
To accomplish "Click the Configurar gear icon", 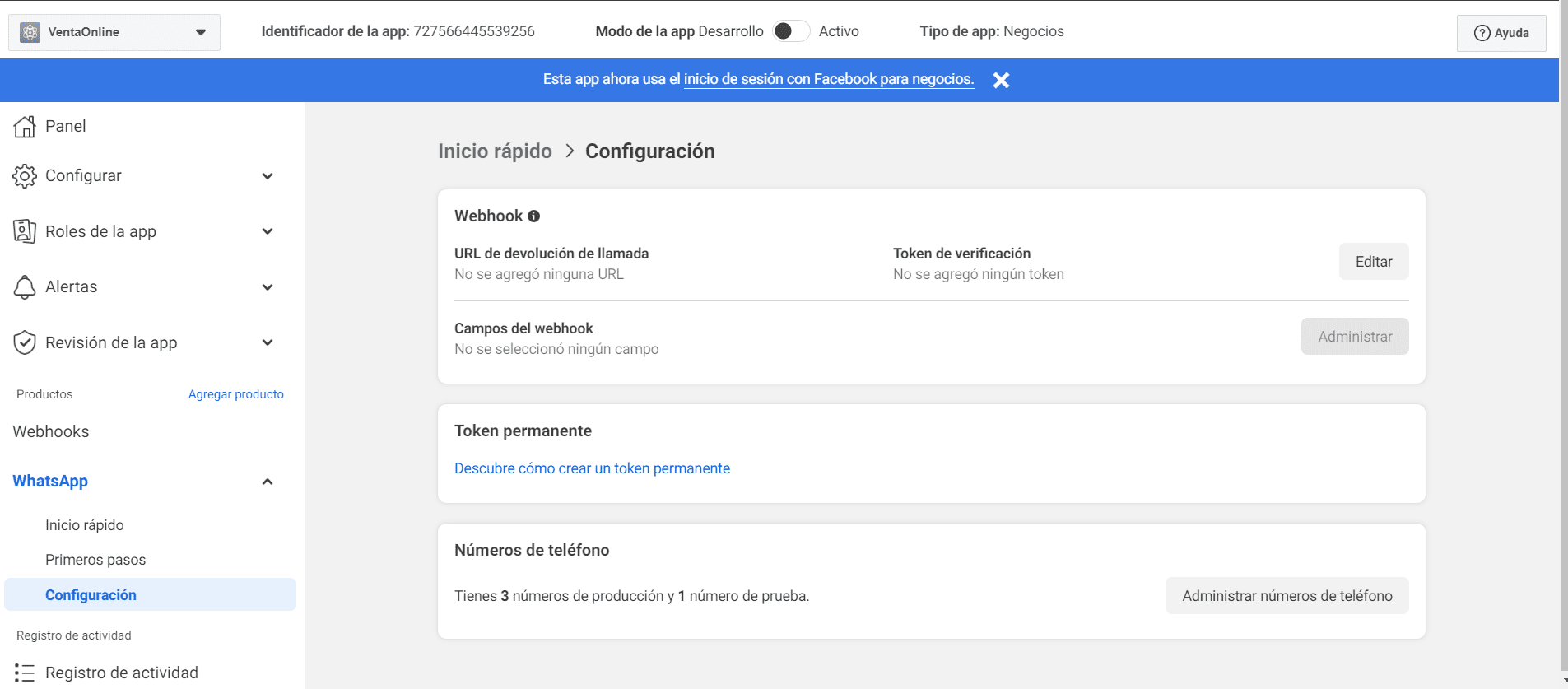I will pyautogui.click(x=25, y=175).
